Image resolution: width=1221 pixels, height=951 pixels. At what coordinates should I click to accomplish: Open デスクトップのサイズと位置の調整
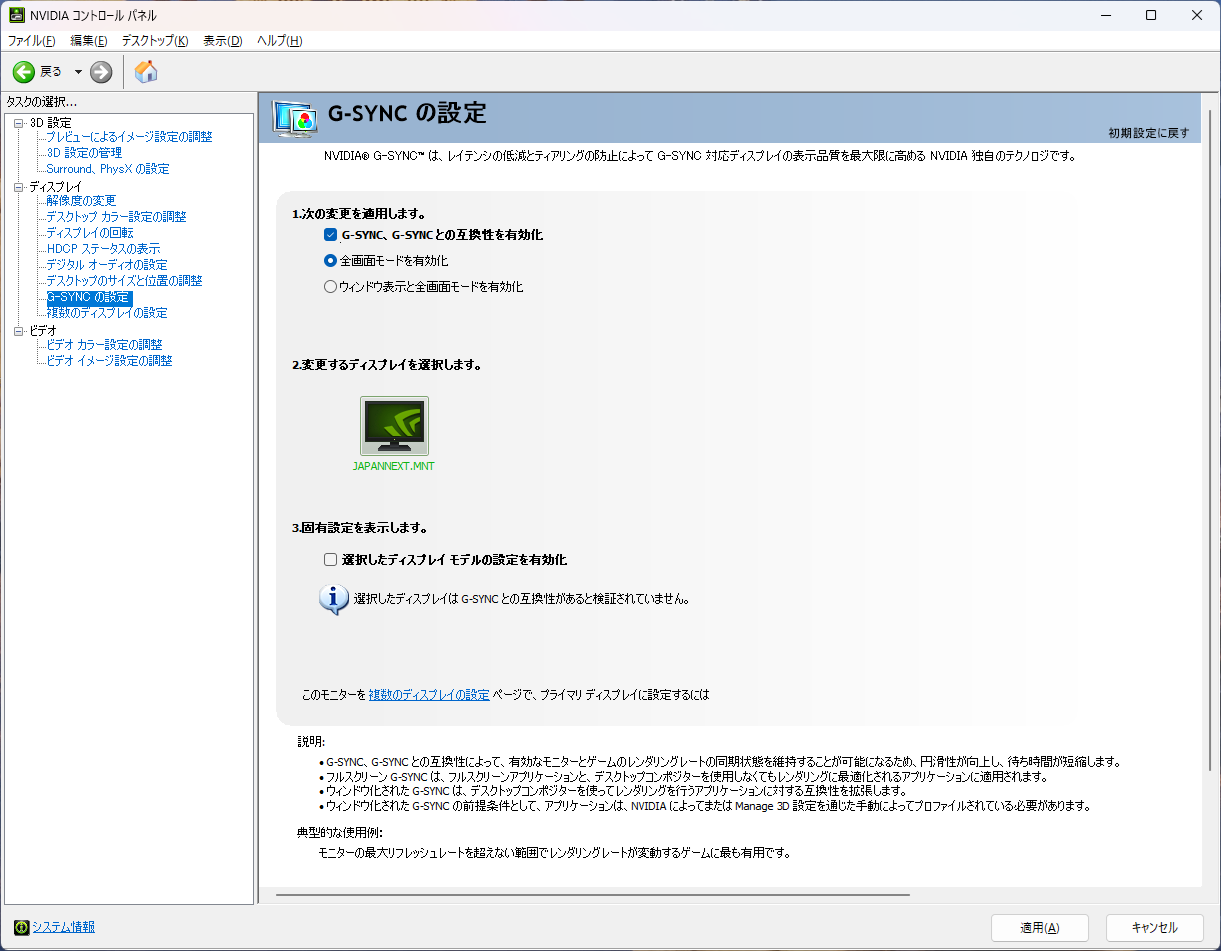(124, 281)
